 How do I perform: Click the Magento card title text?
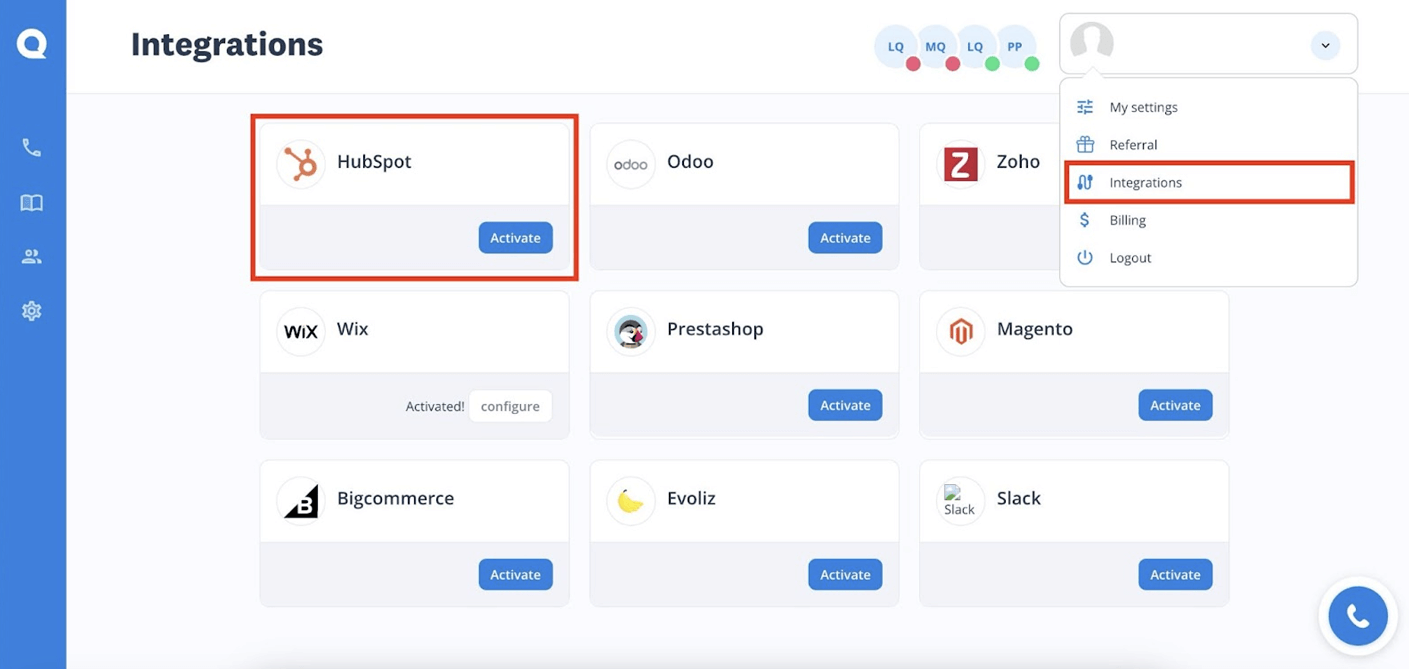1035,329
